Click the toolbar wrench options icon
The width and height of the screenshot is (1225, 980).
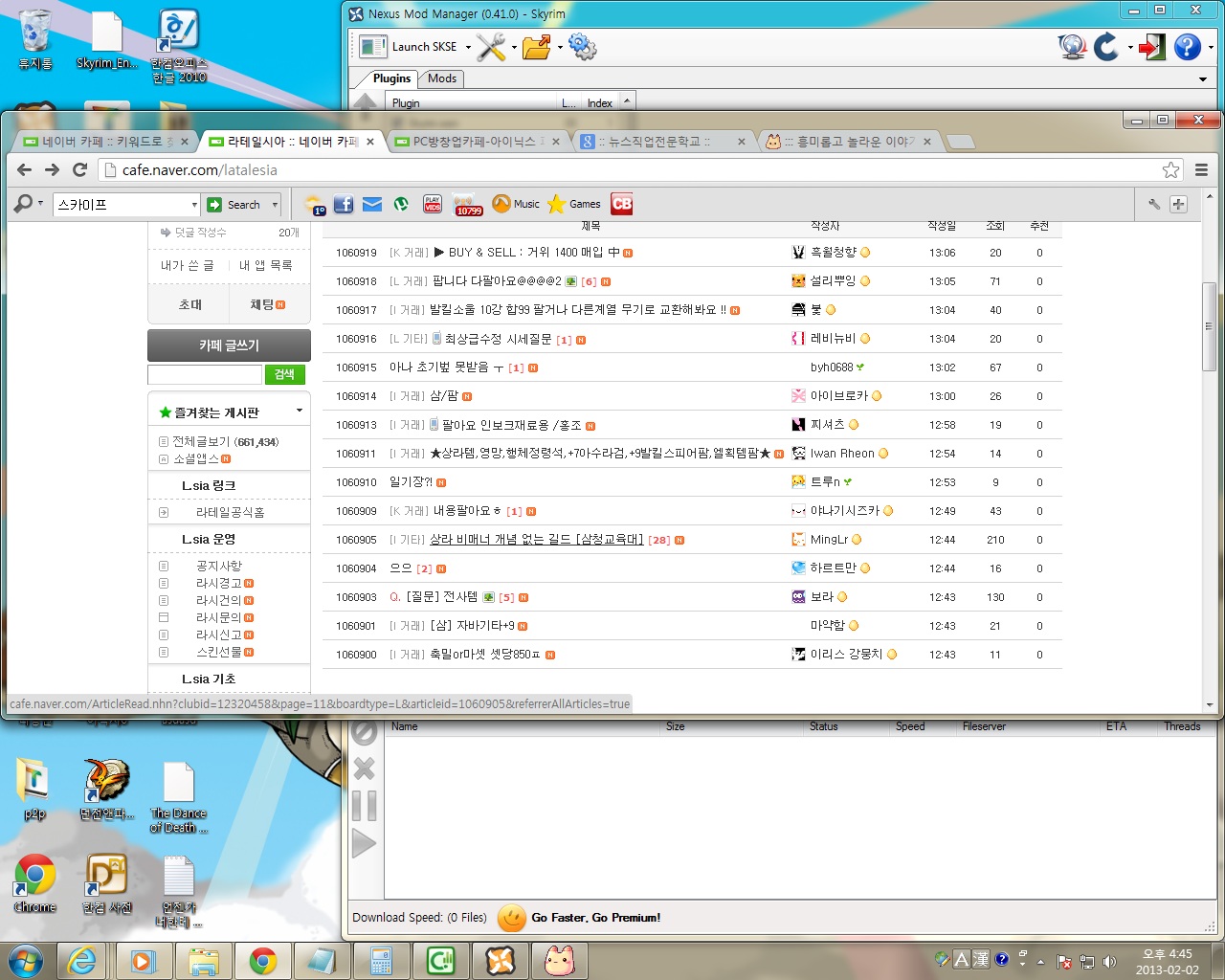tap(1154, 204)
